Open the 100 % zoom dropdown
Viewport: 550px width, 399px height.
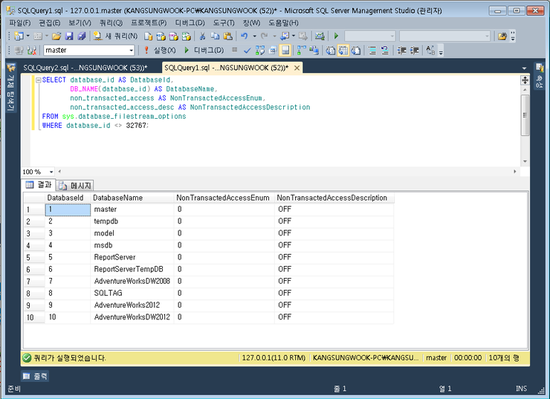pyautogui.click(x=51, y=172)
